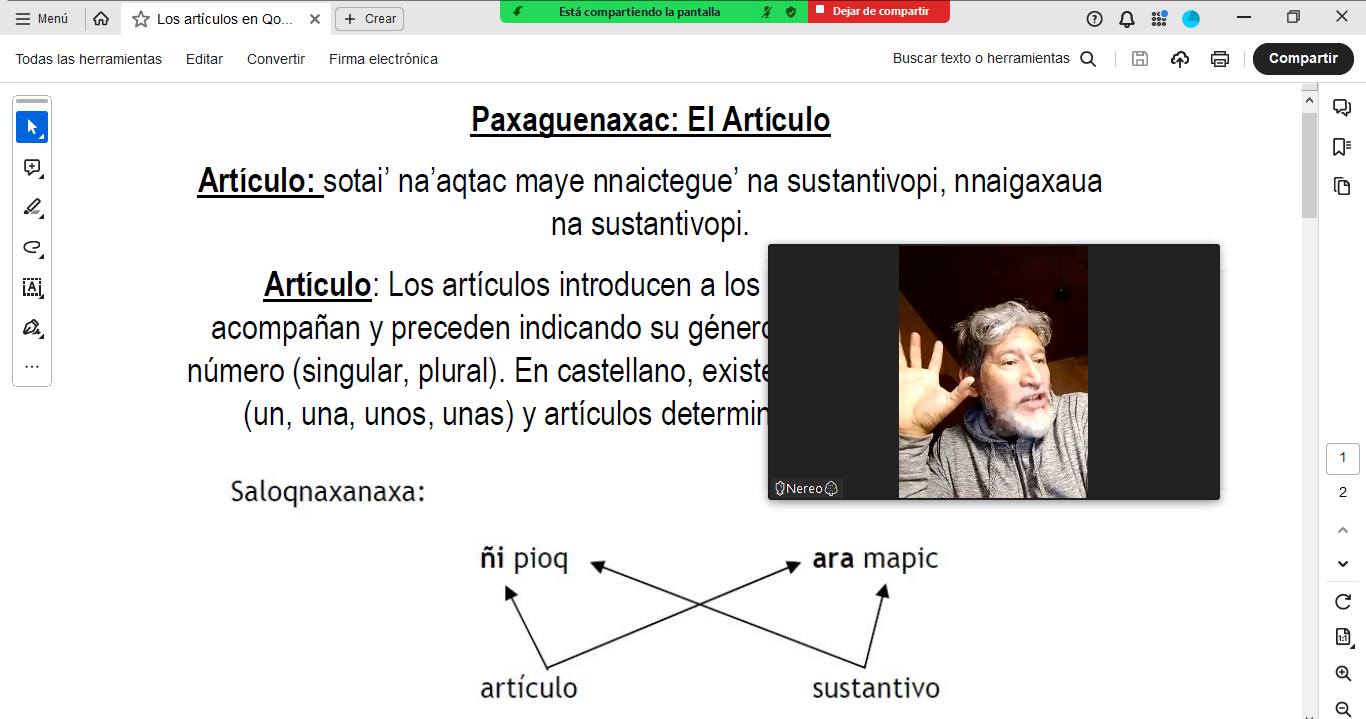Star the current document tab
The width and height of the screenshot is (1366, 719).
pyautogui.click(x=141, y=19)
